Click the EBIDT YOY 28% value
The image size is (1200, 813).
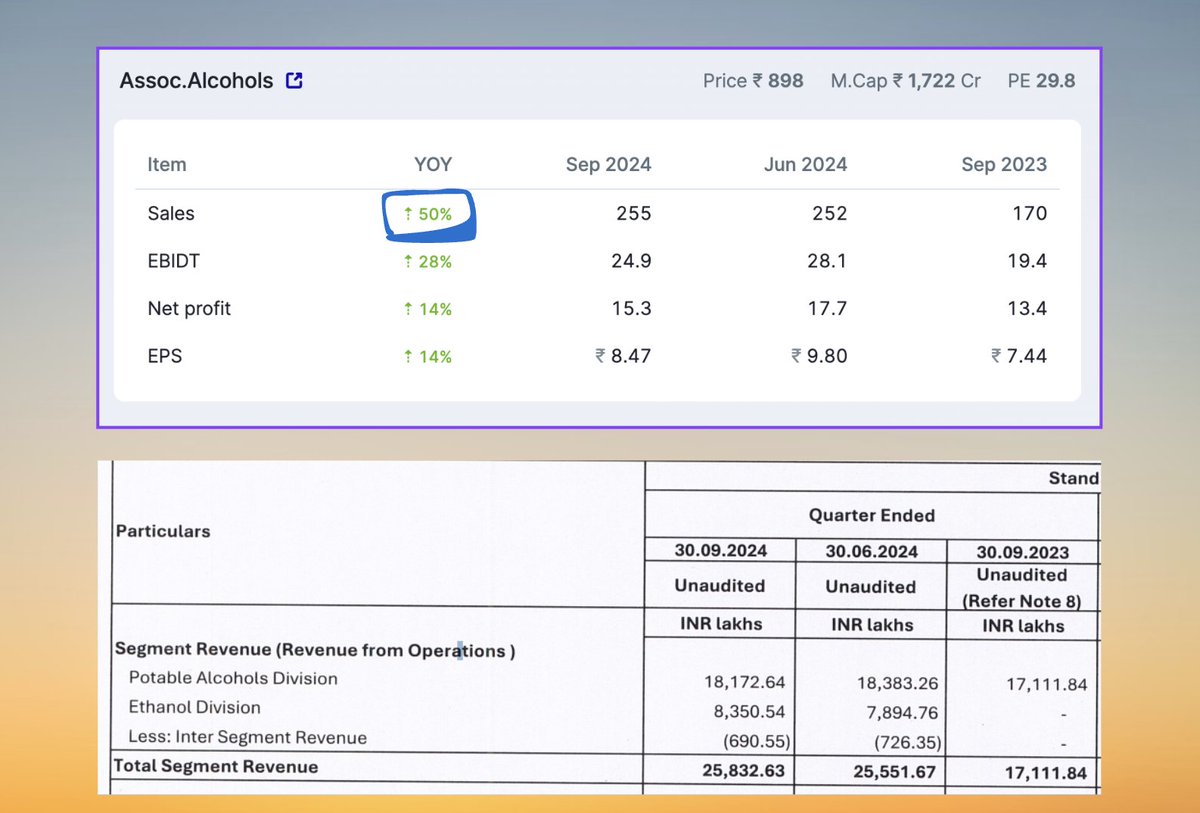pyautogui.click(x=428, y=262)
